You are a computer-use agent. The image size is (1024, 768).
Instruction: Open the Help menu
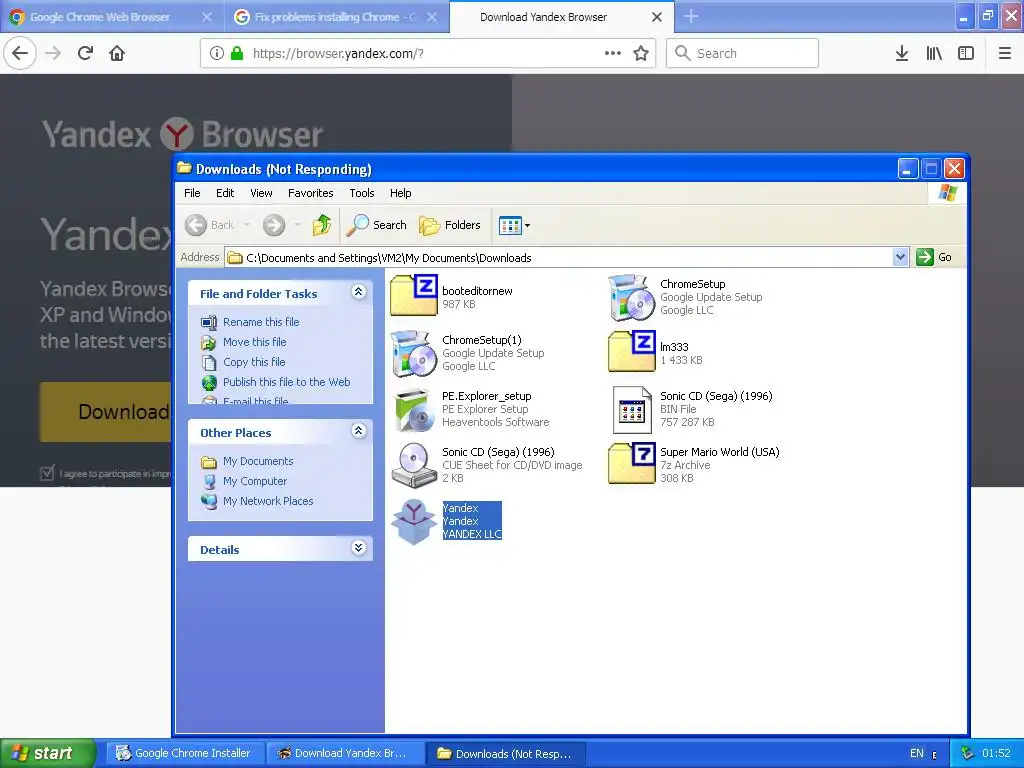pyautogui.click(x=400, y=193)
